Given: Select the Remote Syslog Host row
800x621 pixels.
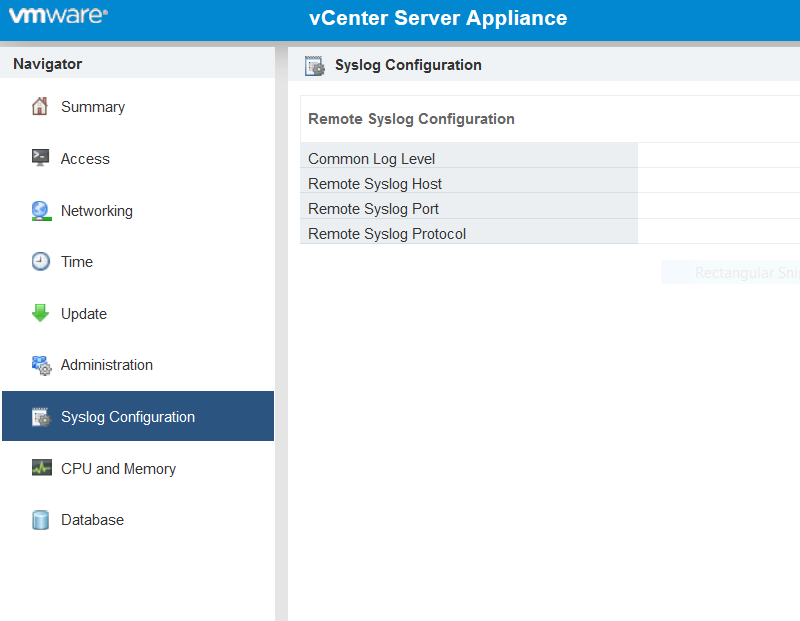Looking at the screenshot, I should (470, 183).
